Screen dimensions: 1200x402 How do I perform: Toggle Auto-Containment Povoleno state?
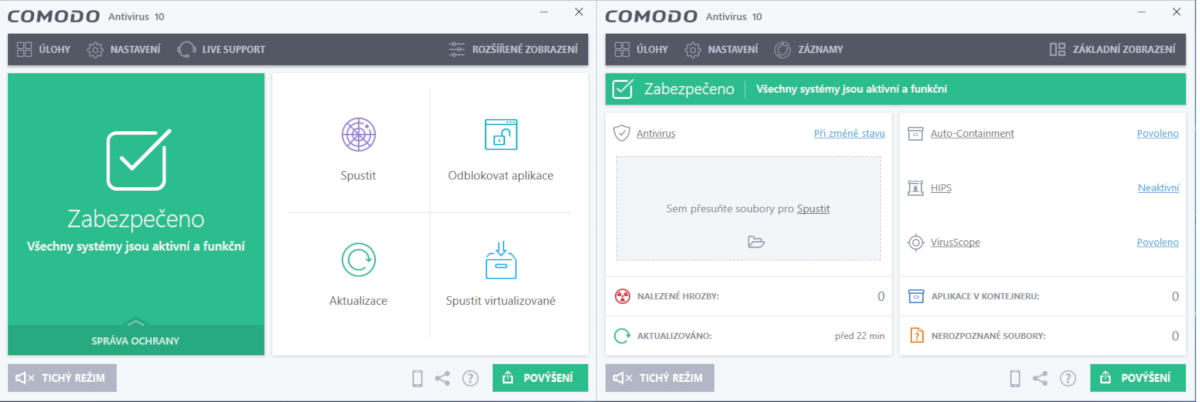(1157, 133)
